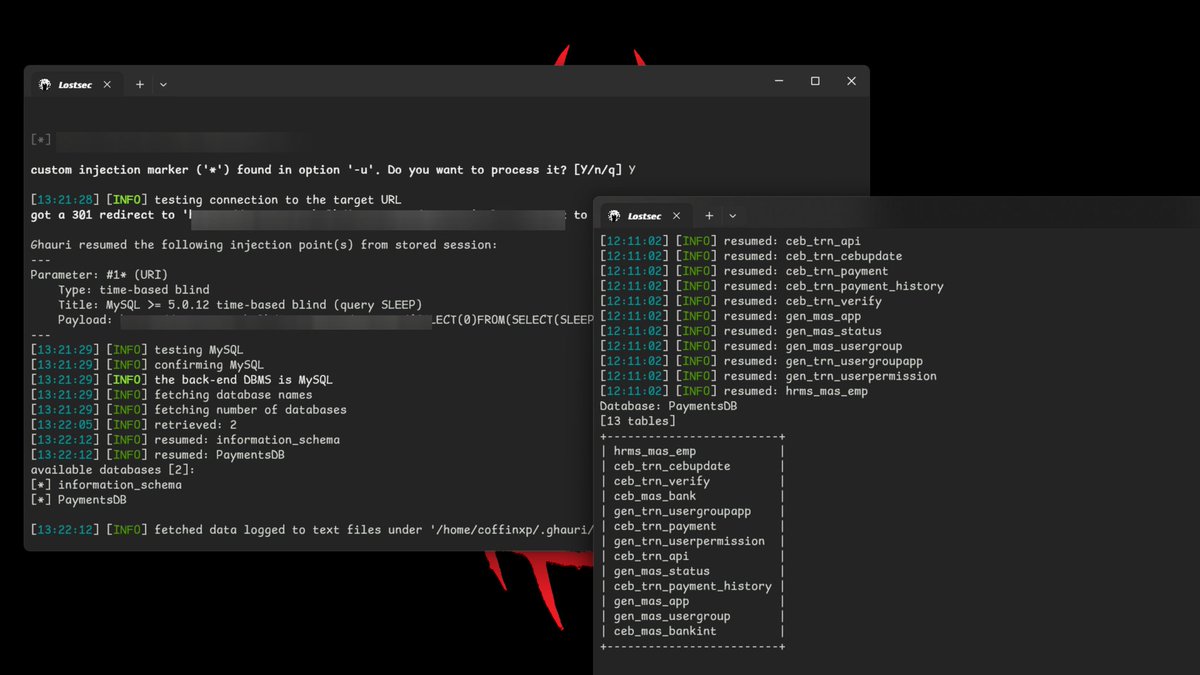Click the 'fetching database names' log line
Screen dimensions: 1200x675
[x=171, y=395]
